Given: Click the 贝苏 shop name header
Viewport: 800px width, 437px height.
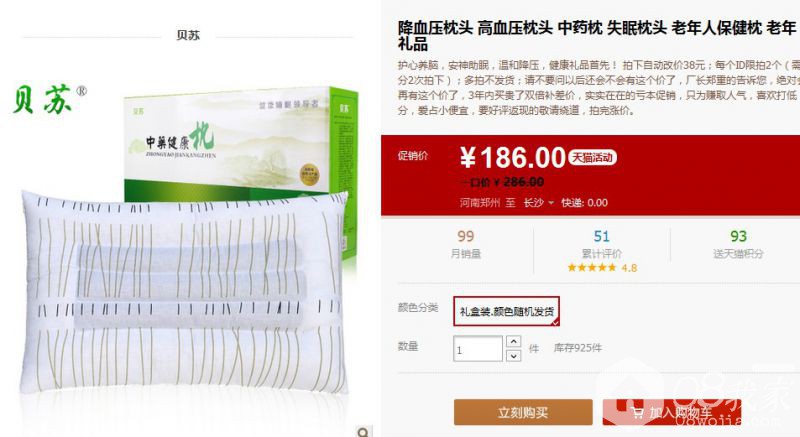Looking at the screenshot, I should tap(188, 35).
